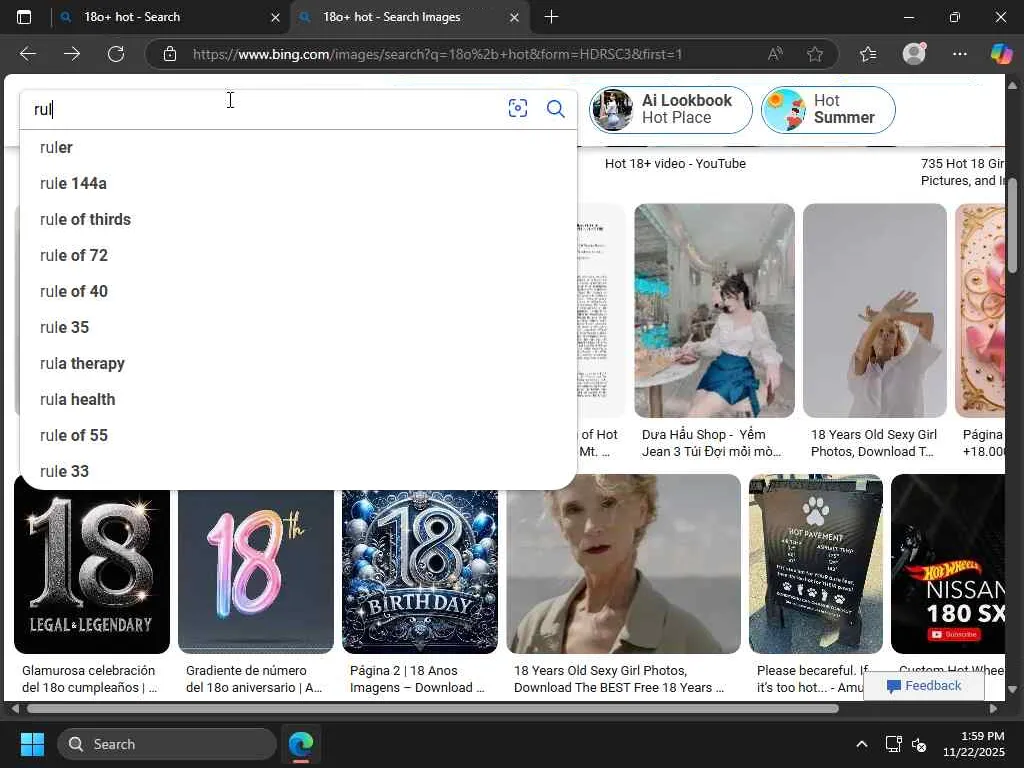Screen dimensions: 1024x768
Task: Click the scroll right arrow at bottom
Action: tap(993, 709)
